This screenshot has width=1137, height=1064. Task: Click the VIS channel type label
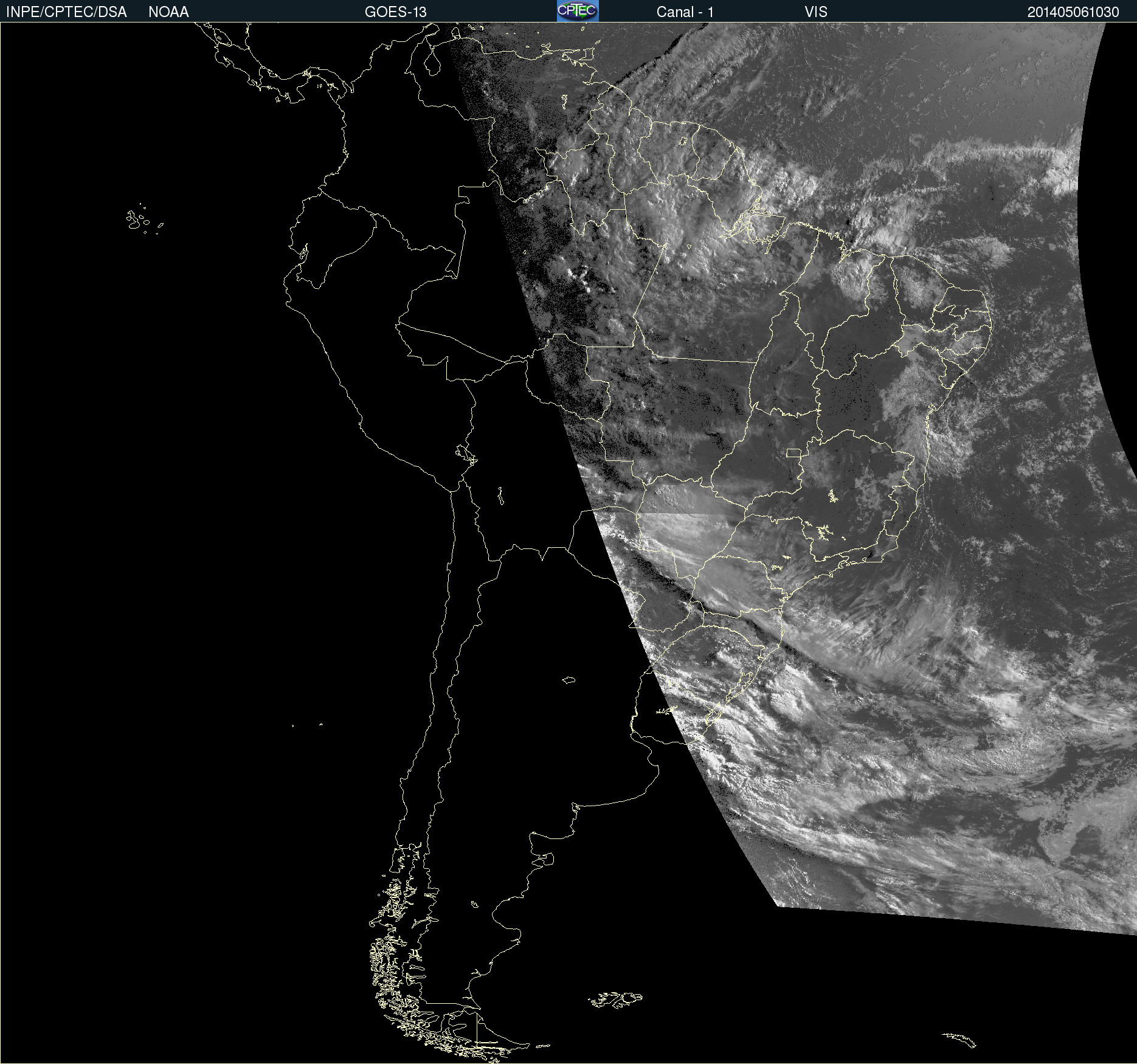(x=816, y=12)
